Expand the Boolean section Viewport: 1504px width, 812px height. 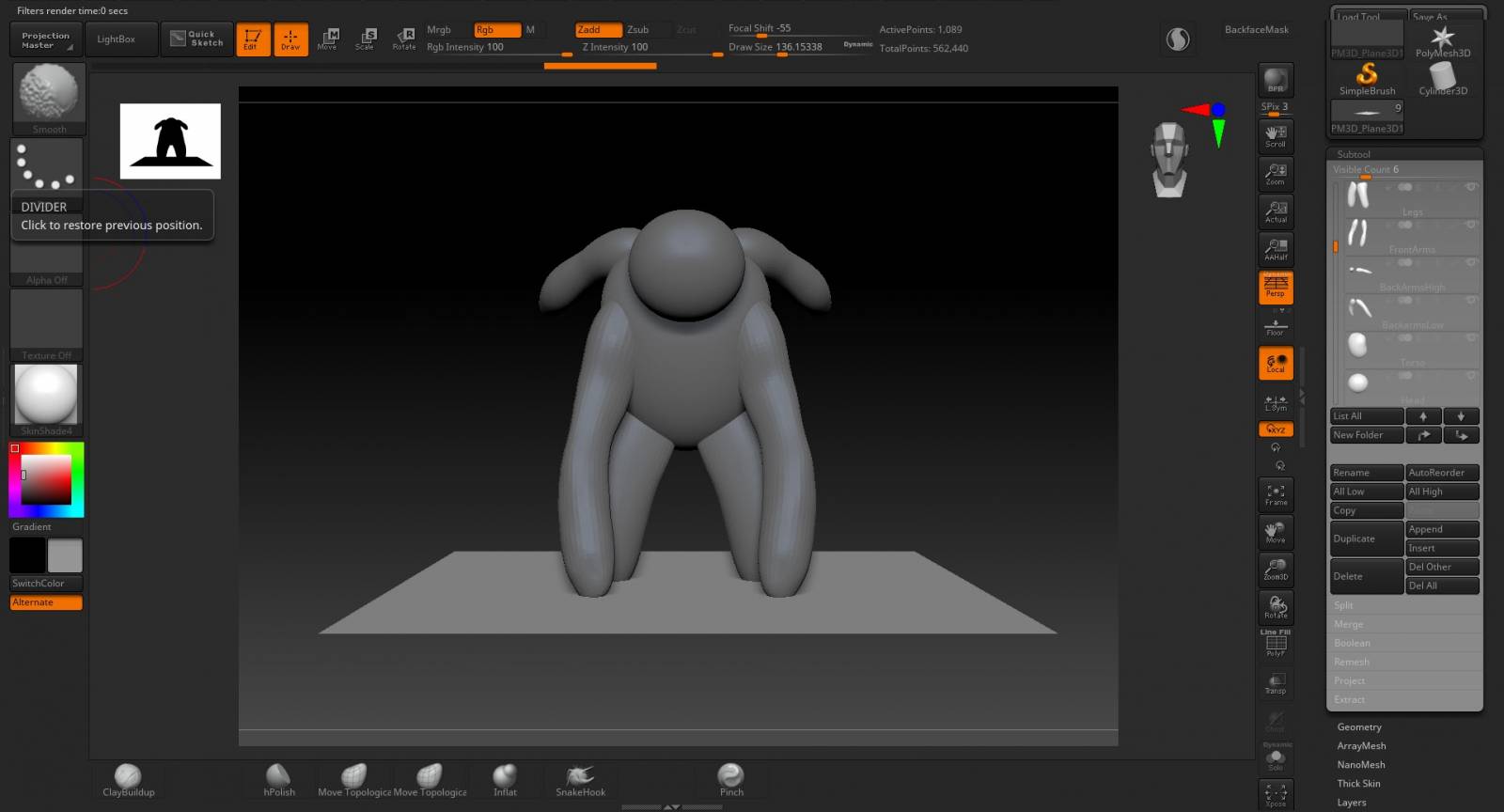tap(1352, 643)
